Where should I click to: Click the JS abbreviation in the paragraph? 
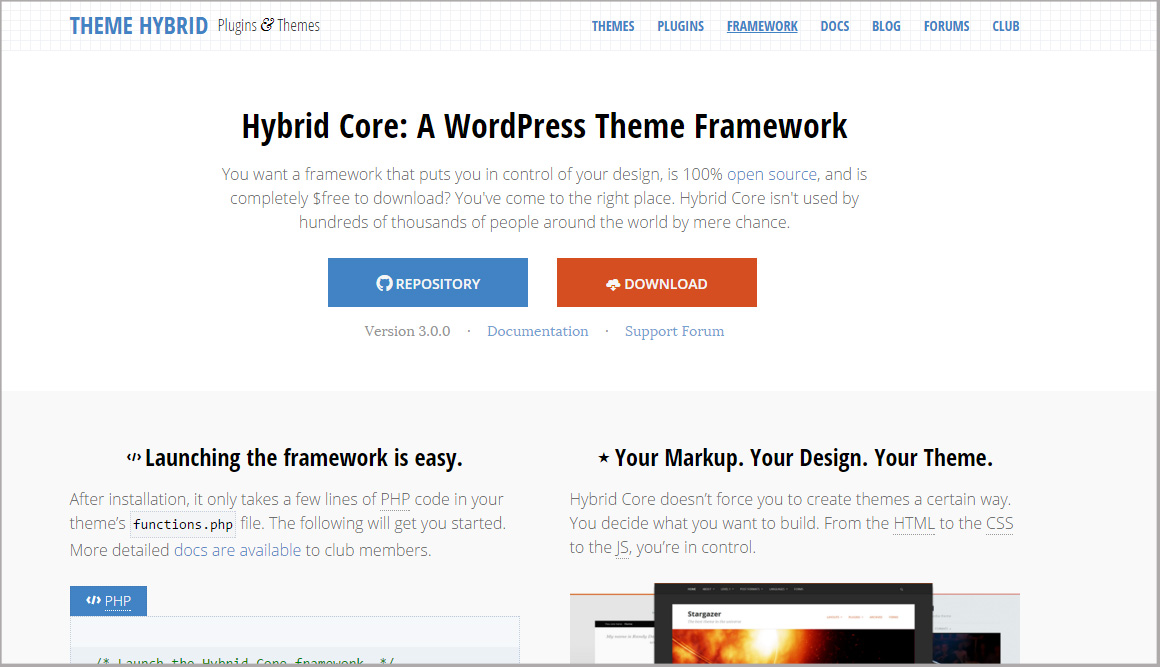[622, 548]
